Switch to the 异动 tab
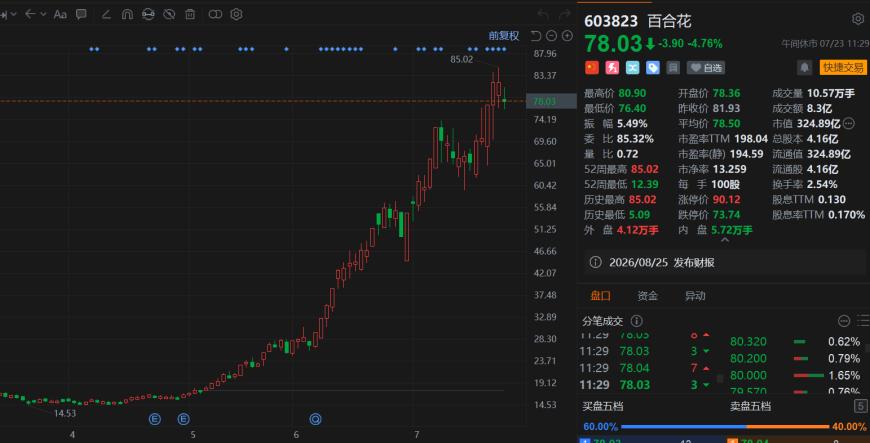This screenshot has height=443, width=870. coord(695,296)
